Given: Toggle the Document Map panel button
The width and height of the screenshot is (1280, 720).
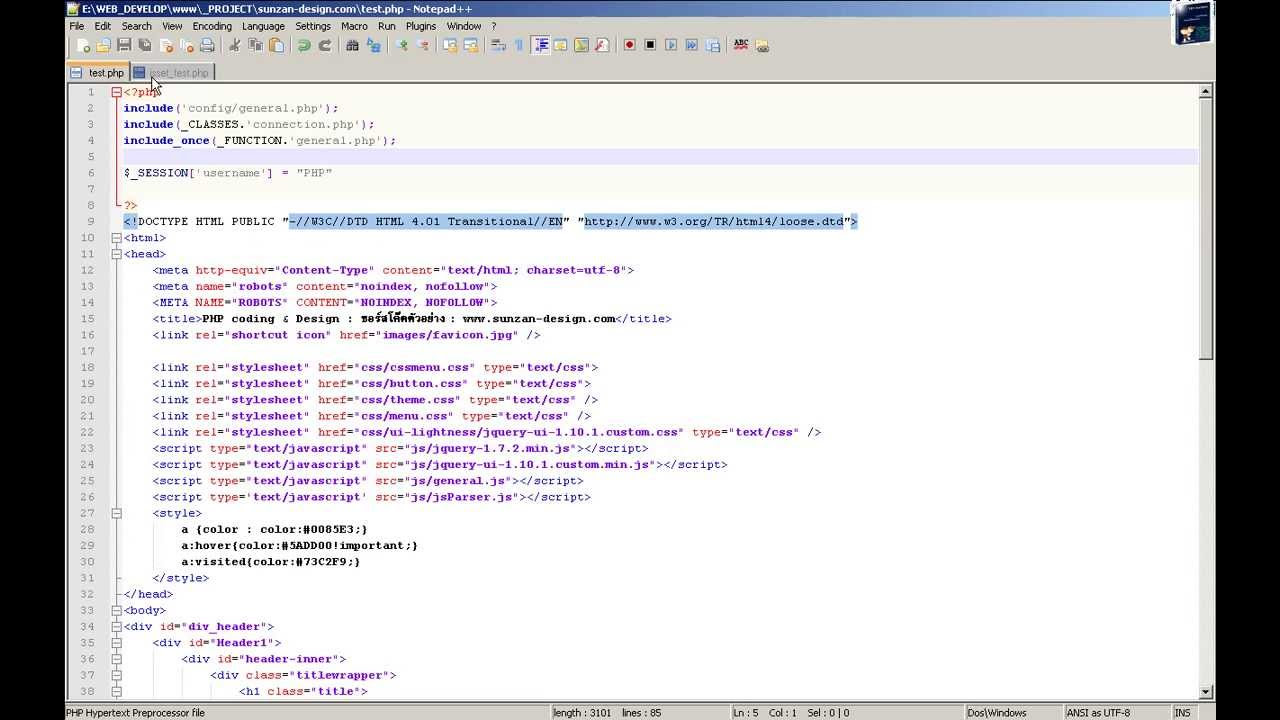Looking at the screenshot, I should 581,45.
